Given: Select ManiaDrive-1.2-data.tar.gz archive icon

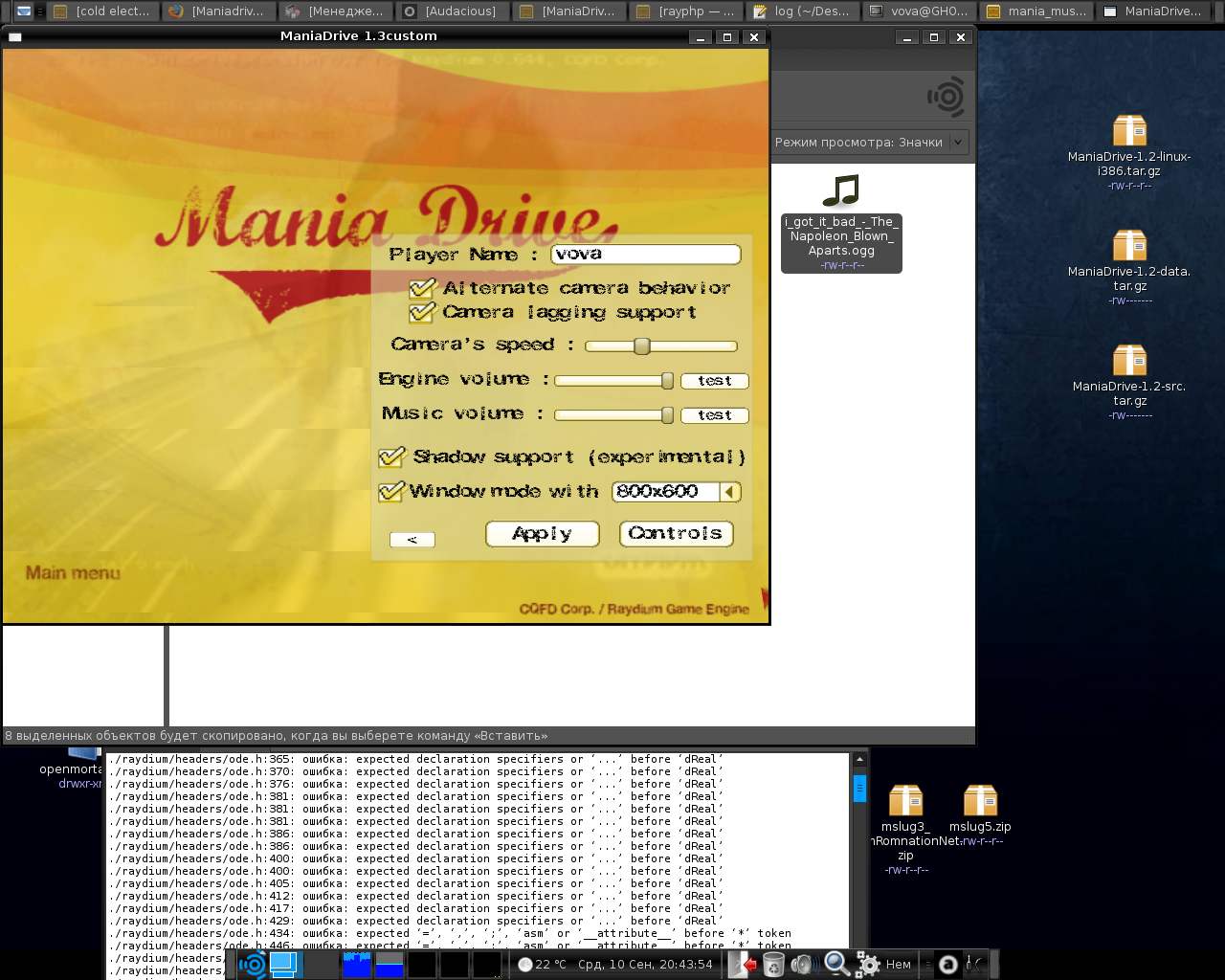Looking at the screenshot, I should pos(1129,266).
